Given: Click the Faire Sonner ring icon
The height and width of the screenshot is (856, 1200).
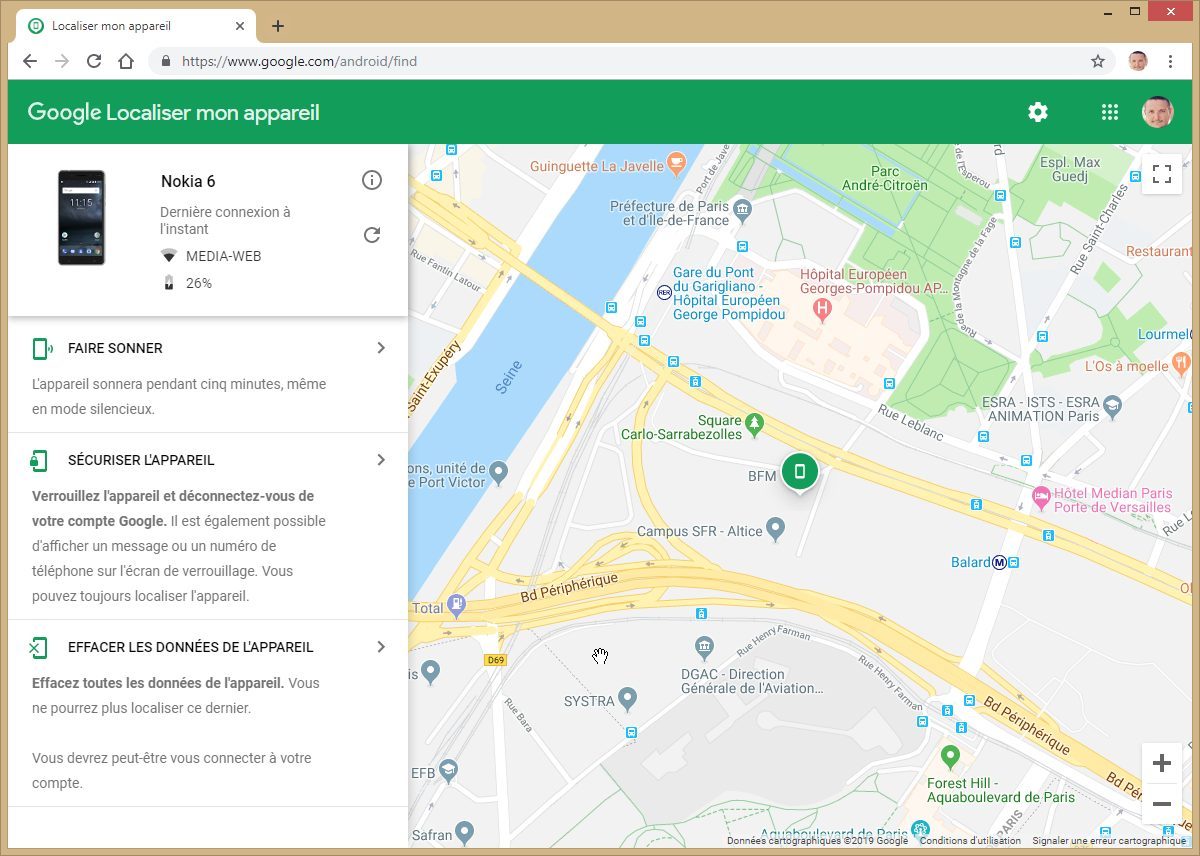Looking at the screenshot, I should click(x=42, y=348).
